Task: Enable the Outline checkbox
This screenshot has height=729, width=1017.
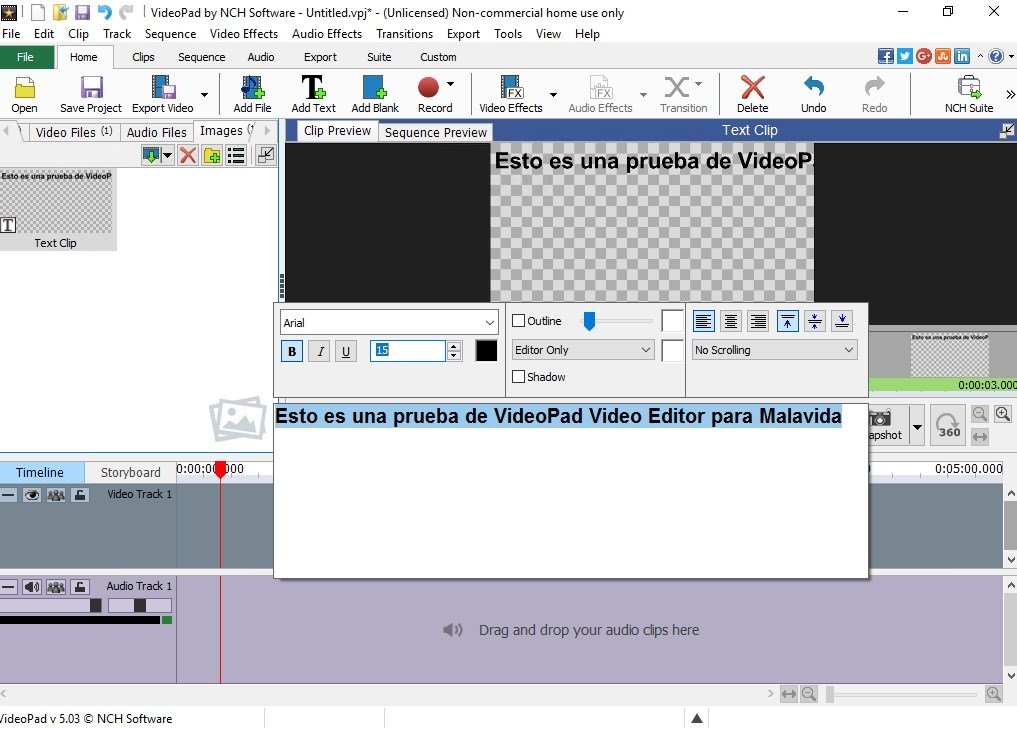Action: click(x=518, y=320)
